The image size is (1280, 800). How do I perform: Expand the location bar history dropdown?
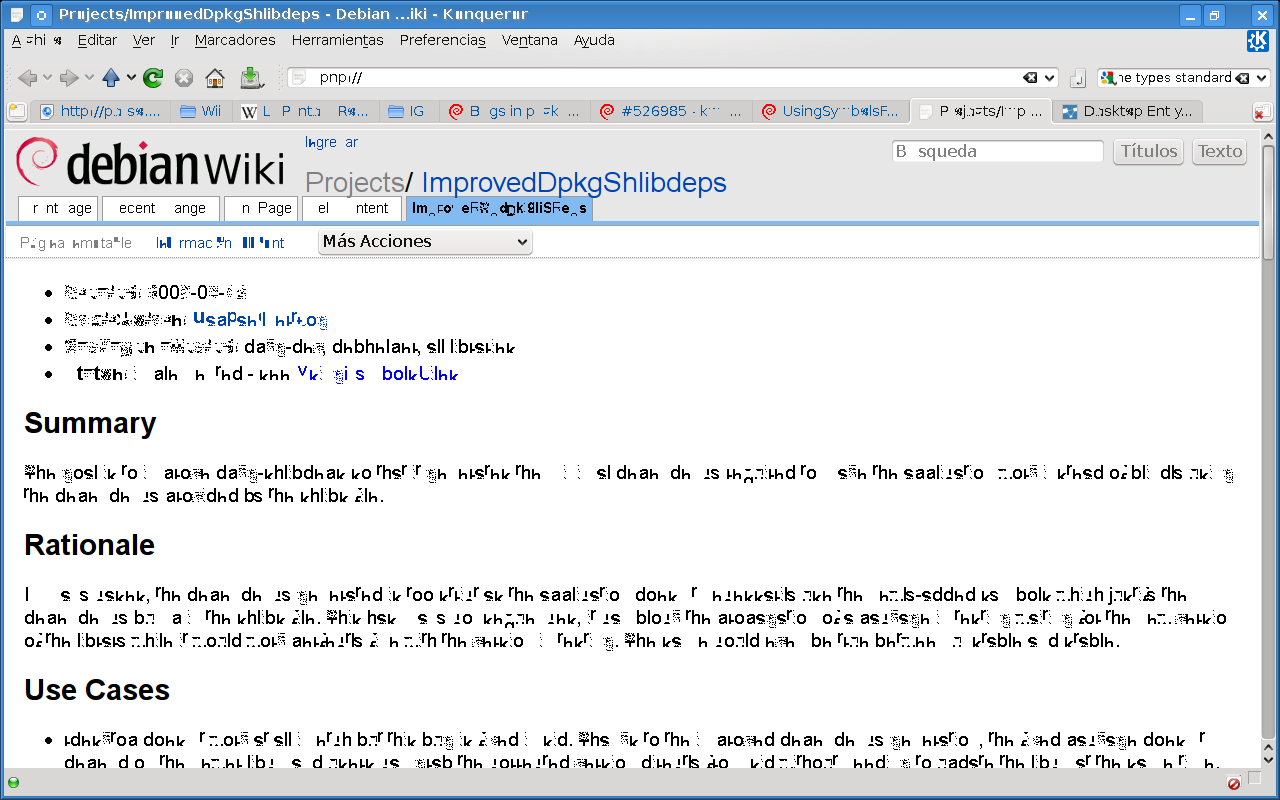click(1049, 78)
